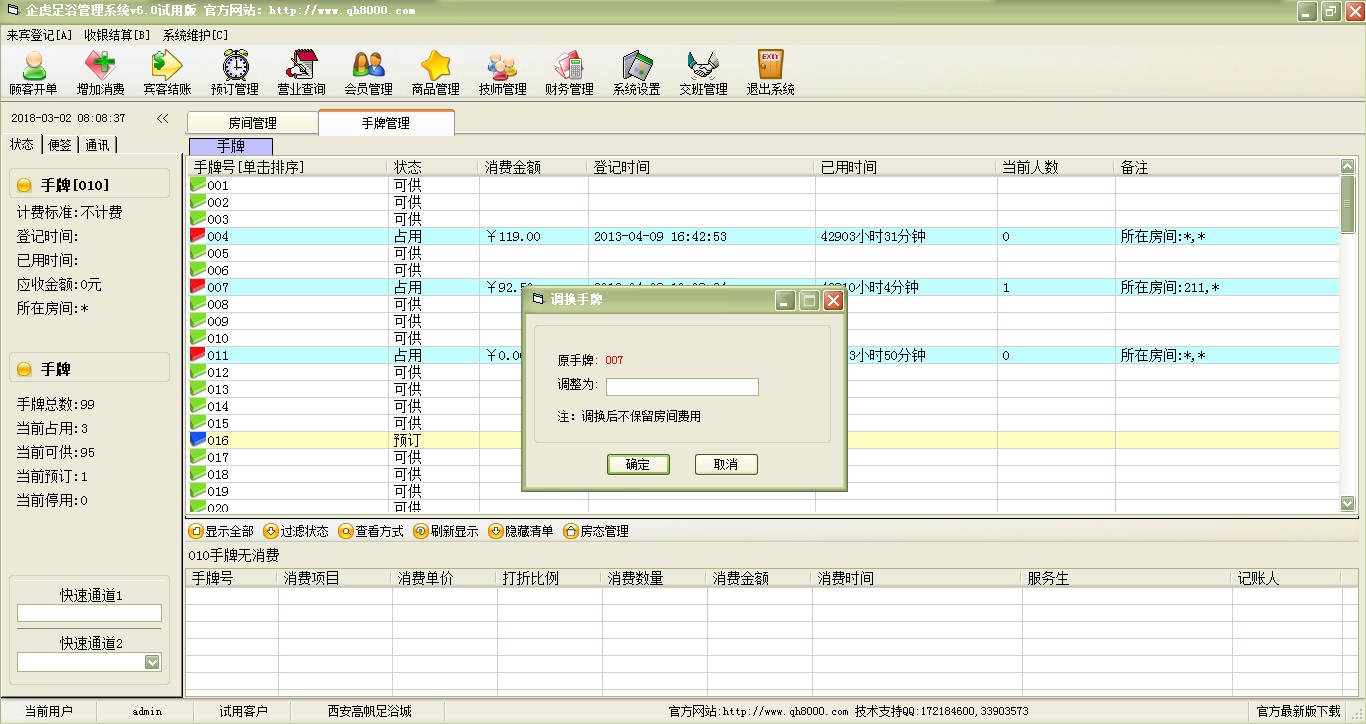The width and height of the screenshot is (1366, 724).
Task: Select the blue flag for wristband 016
Action: [198, 440]
